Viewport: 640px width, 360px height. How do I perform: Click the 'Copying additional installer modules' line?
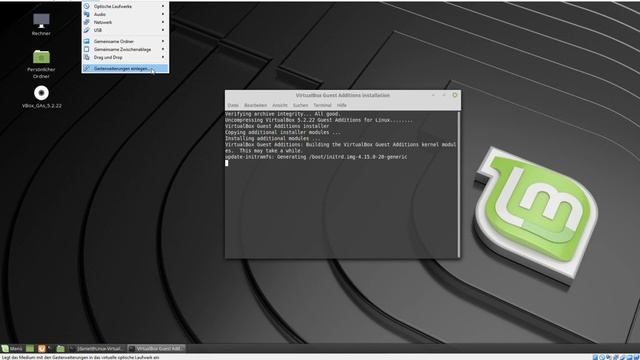coord(283,132)
